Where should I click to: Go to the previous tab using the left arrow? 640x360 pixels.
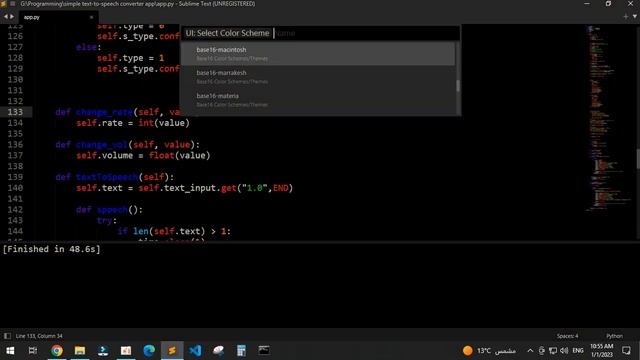coord(6,17)
